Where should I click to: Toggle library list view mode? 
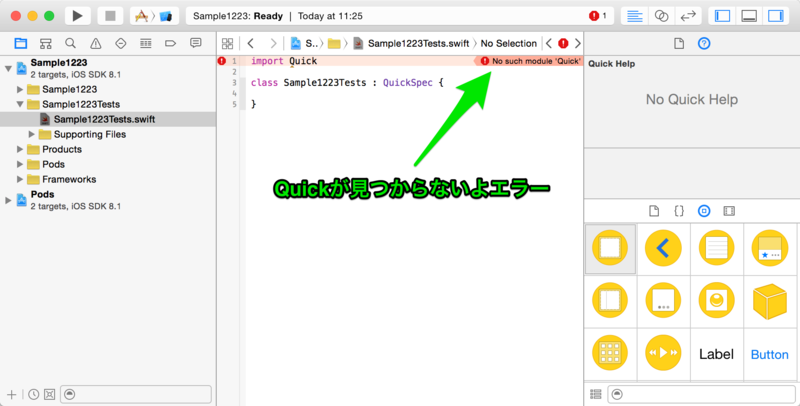point(595,394)
